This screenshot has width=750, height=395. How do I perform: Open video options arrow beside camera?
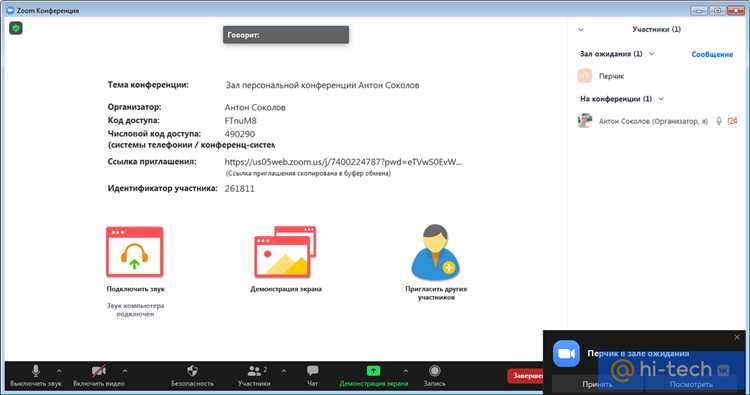[124, 371]
